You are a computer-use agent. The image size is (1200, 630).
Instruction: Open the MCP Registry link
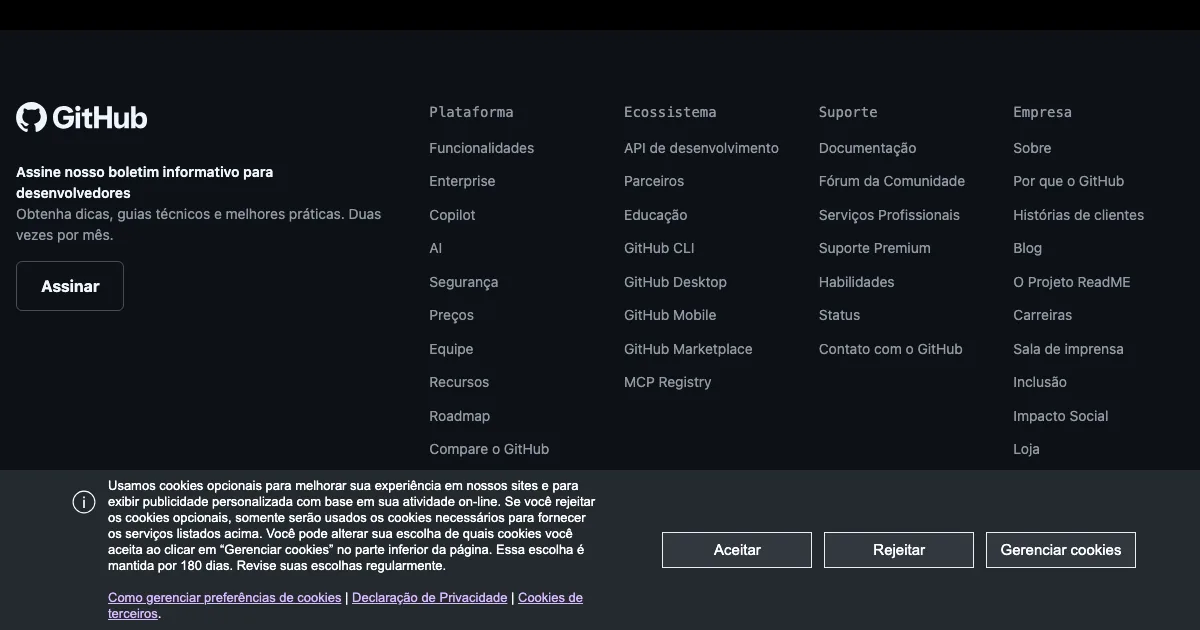point(667,382)
